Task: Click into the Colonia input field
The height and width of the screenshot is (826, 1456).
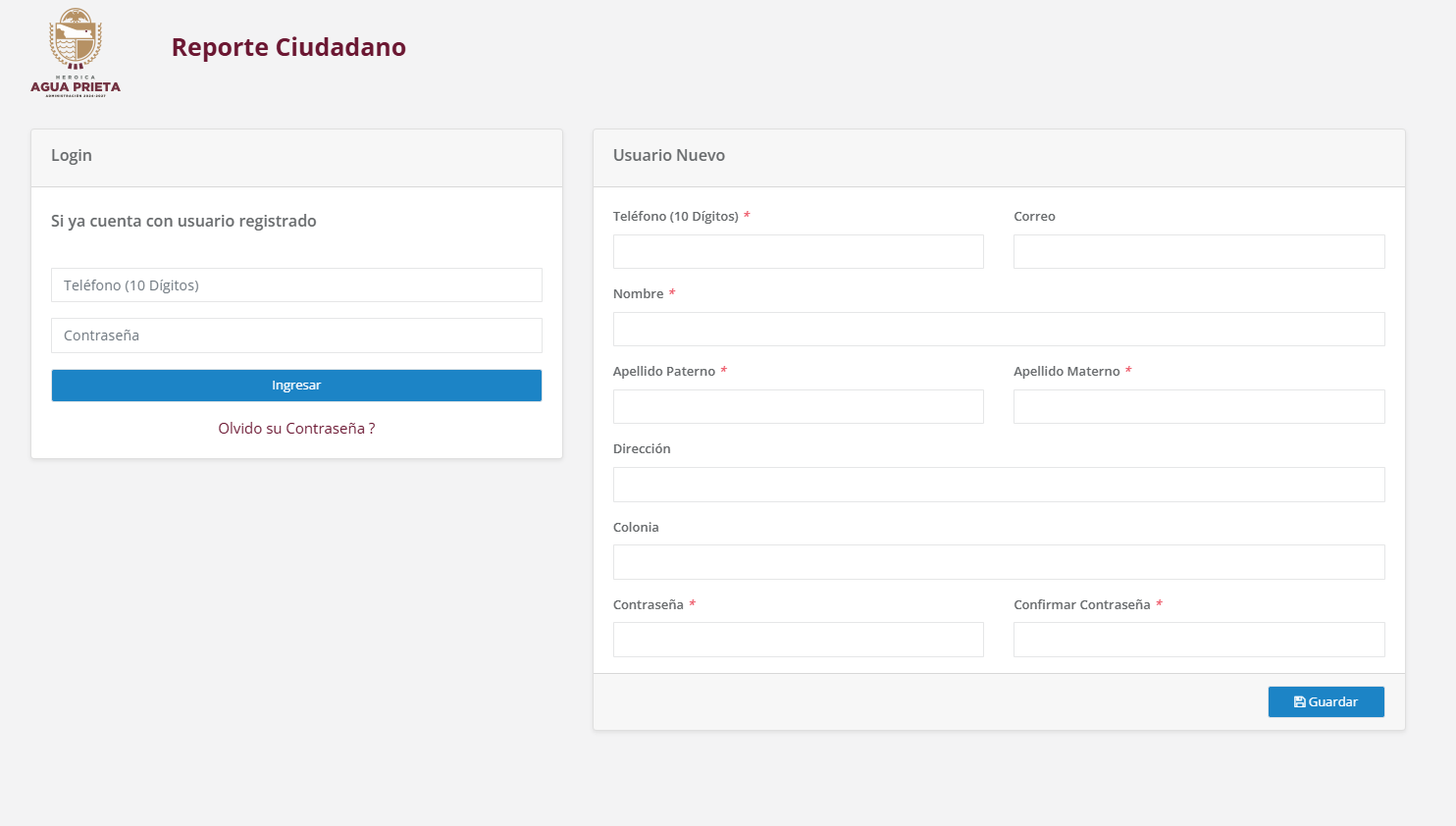Action: 998,562
